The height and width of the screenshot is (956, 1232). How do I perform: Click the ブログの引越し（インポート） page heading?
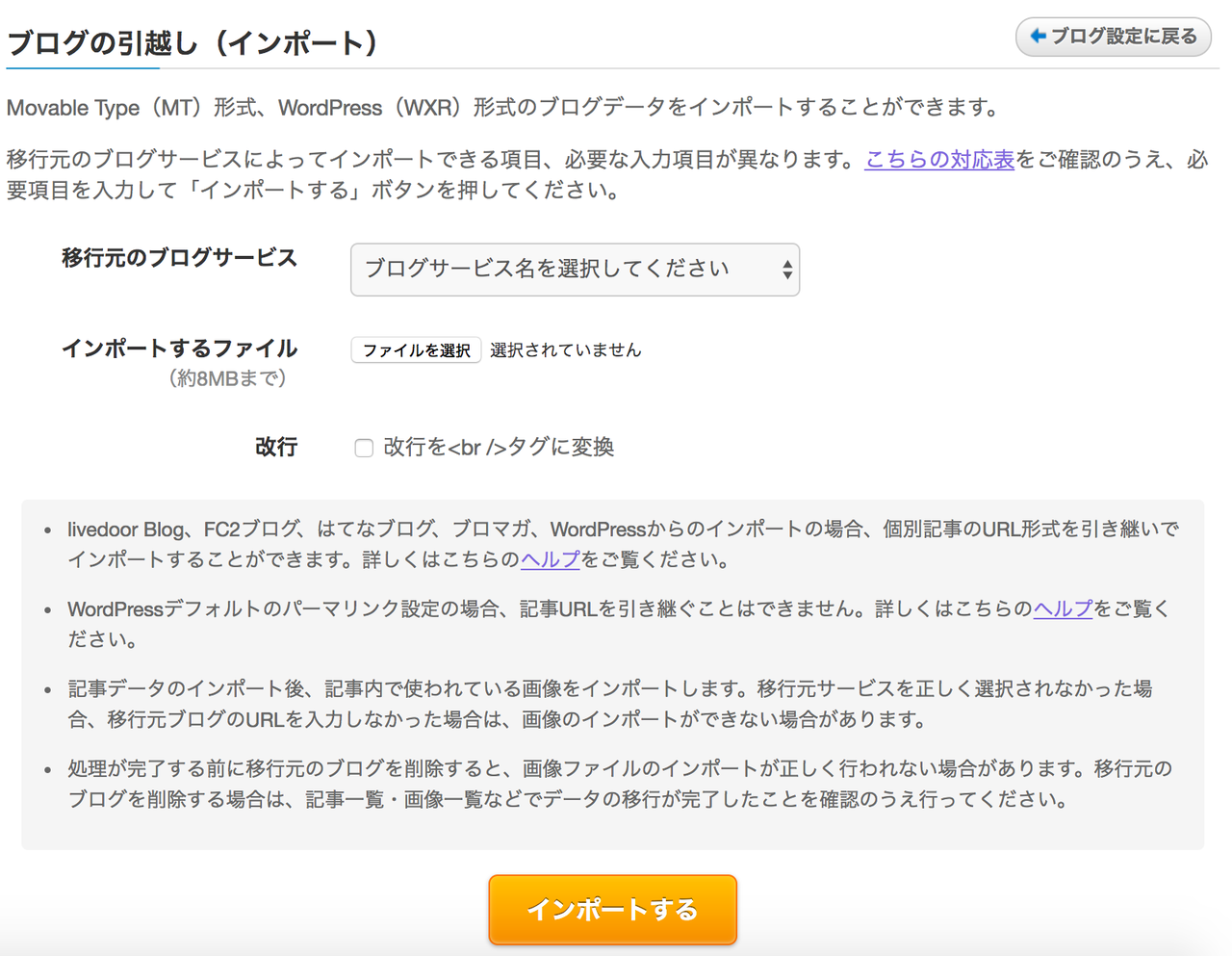click(192, 42)
